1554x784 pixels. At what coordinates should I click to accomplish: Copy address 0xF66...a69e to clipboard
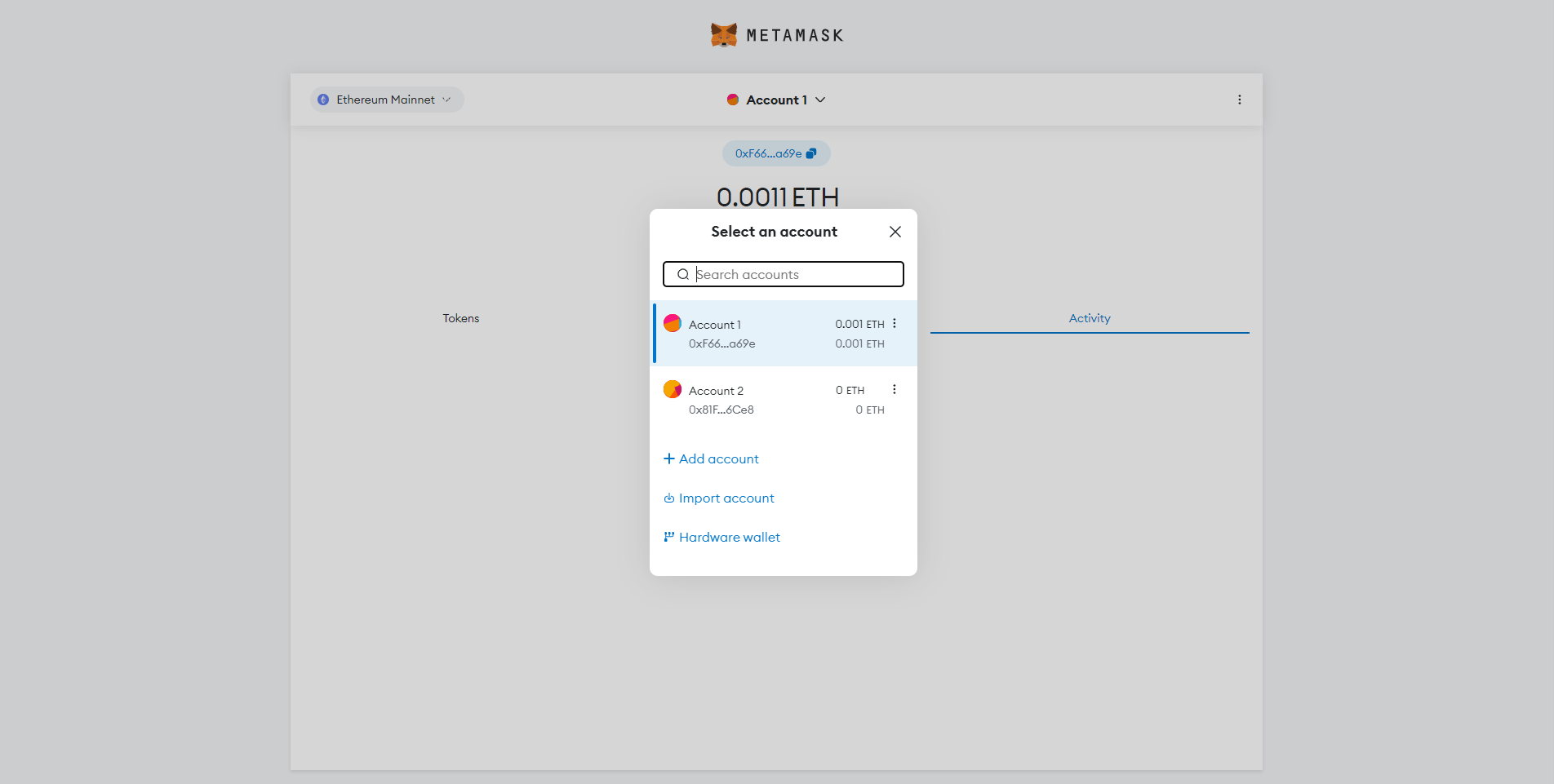click(x=776, y=153)
